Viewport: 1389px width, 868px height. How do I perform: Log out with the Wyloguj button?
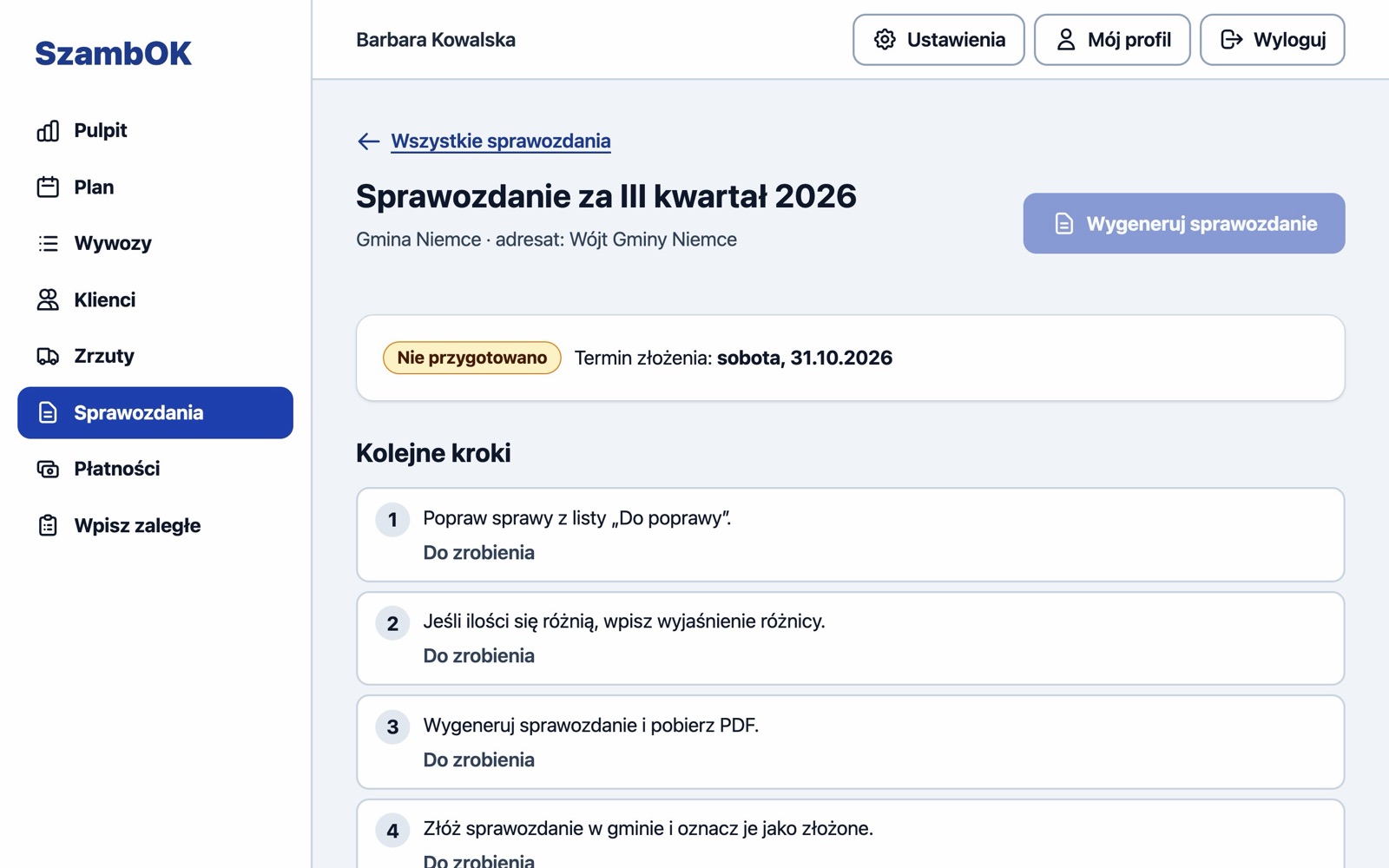pos(1273,40)
